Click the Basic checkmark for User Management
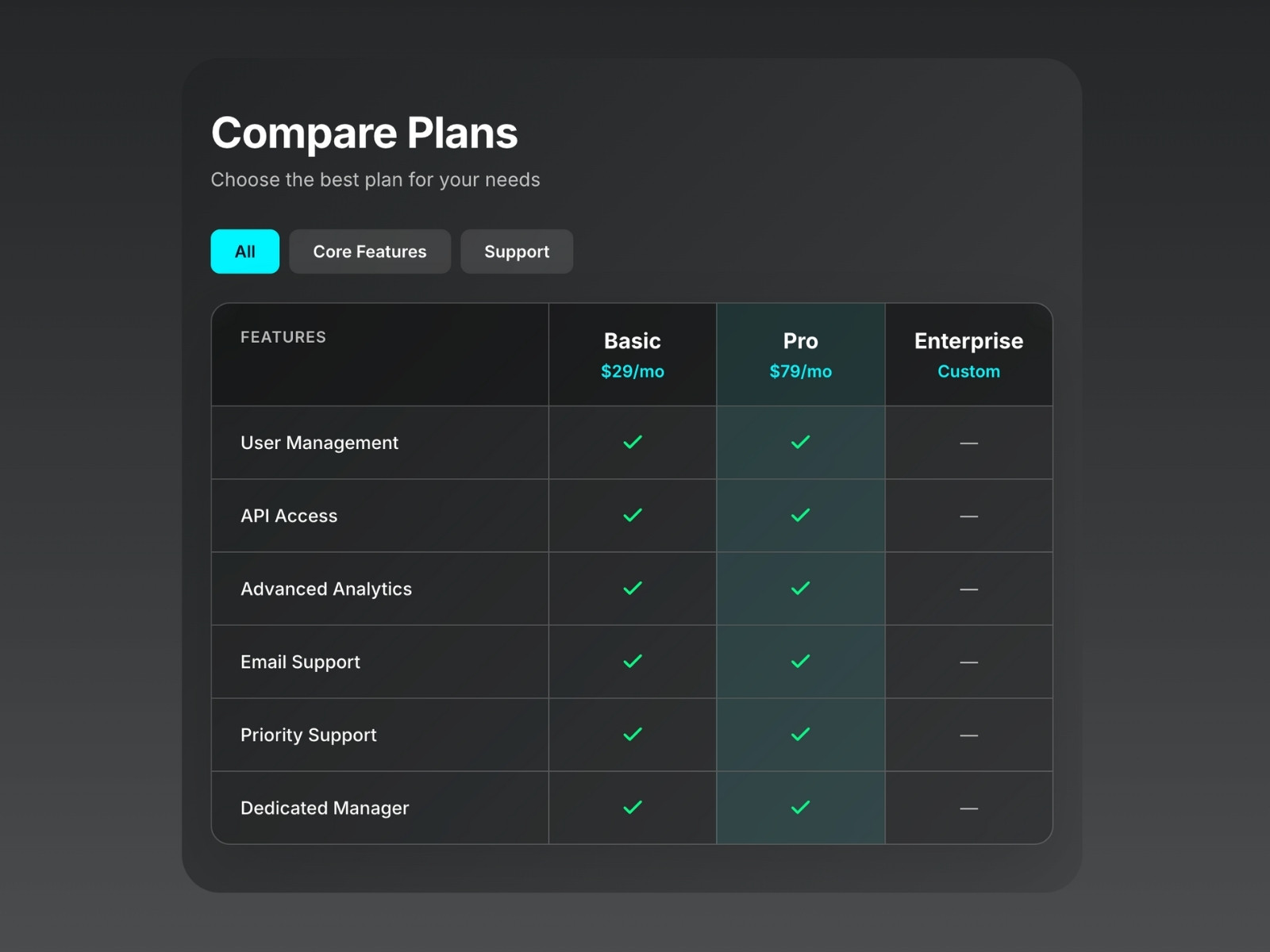The image size is (1270, 952). tap(633, 443)
